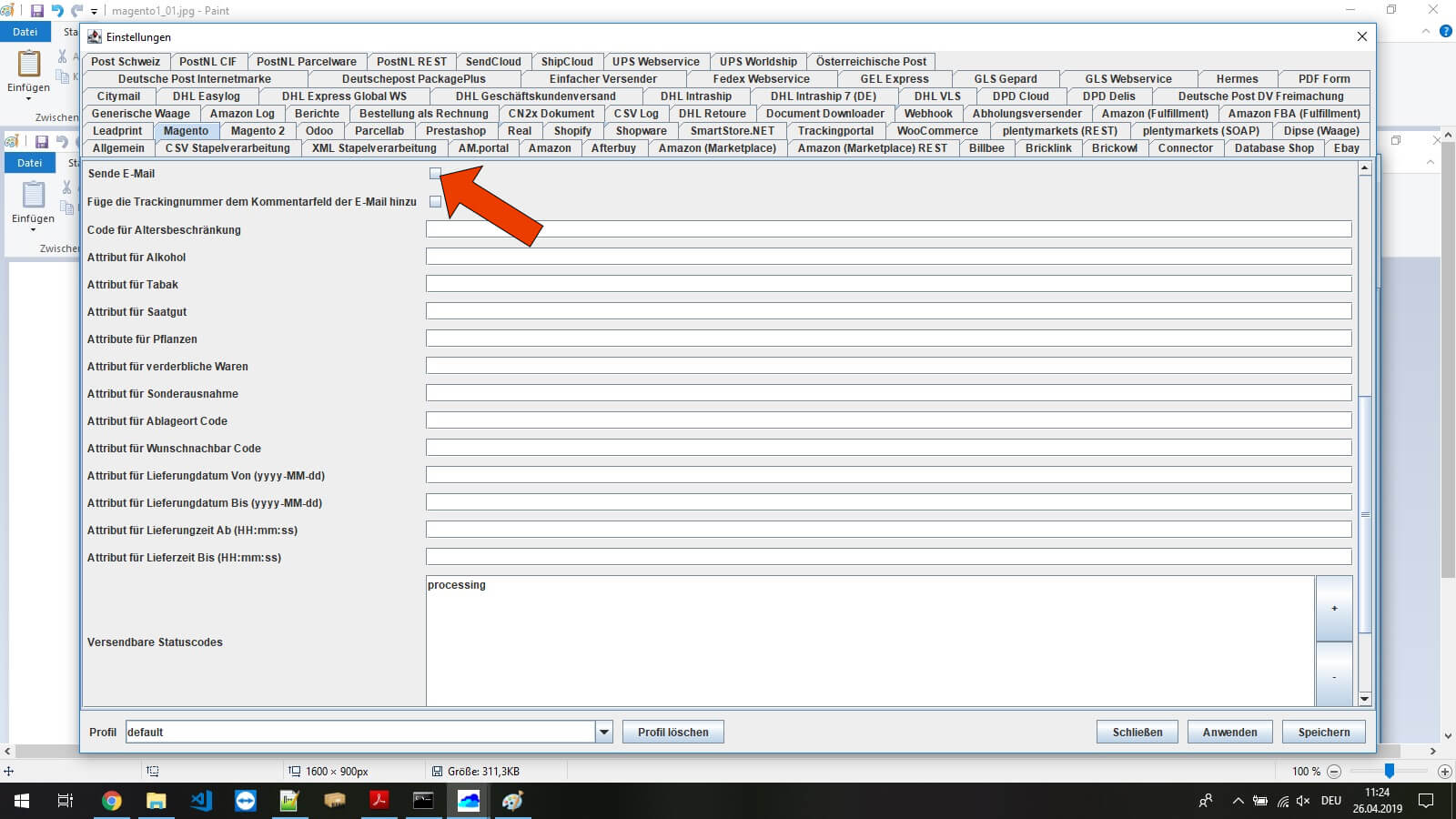Open the Profil default dropdown arrow
Image resolution: width=1456 pixels, height=819 pixels.
point(604,732)
